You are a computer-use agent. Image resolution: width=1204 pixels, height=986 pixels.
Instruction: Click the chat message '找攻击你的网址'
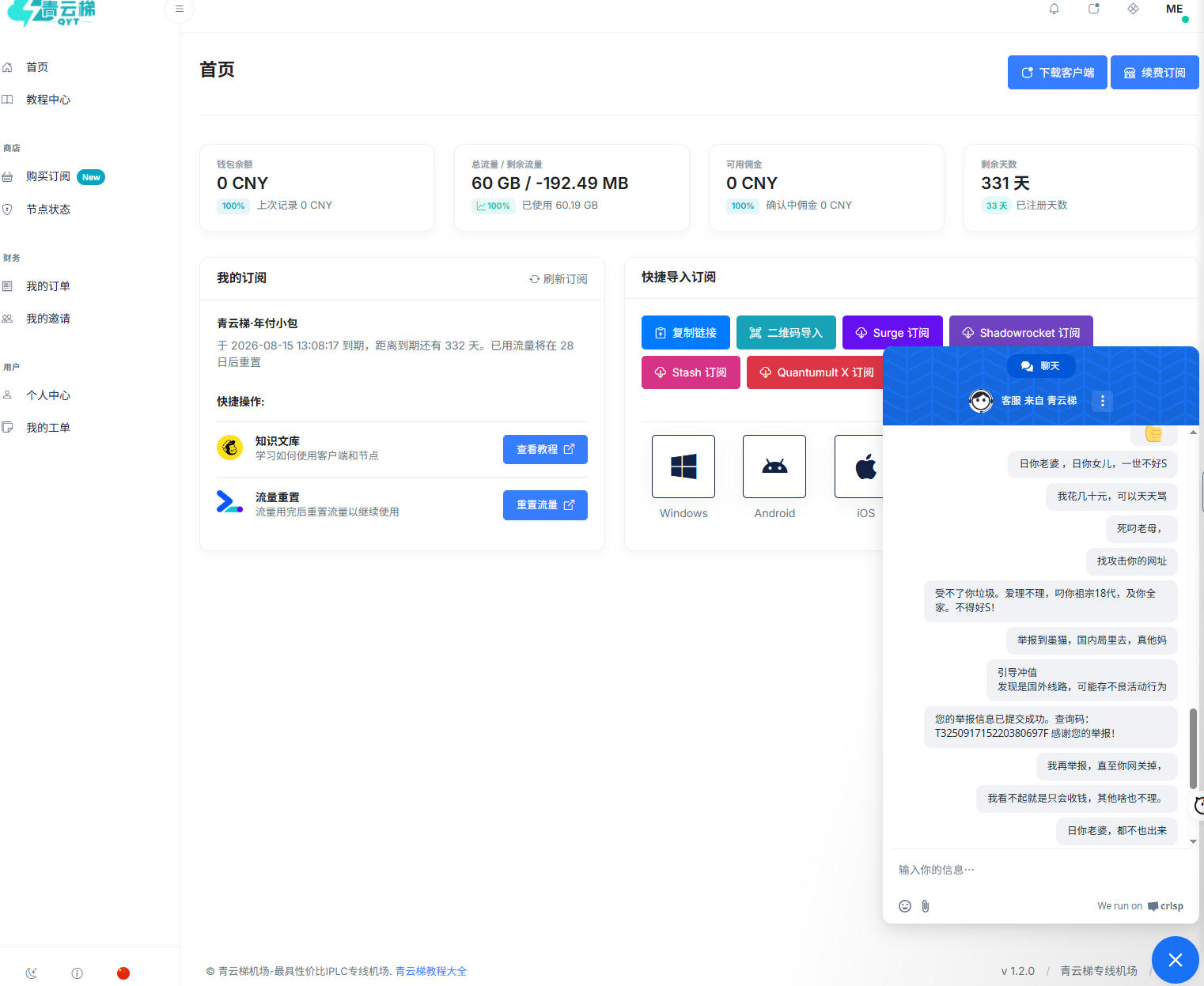1131,561
